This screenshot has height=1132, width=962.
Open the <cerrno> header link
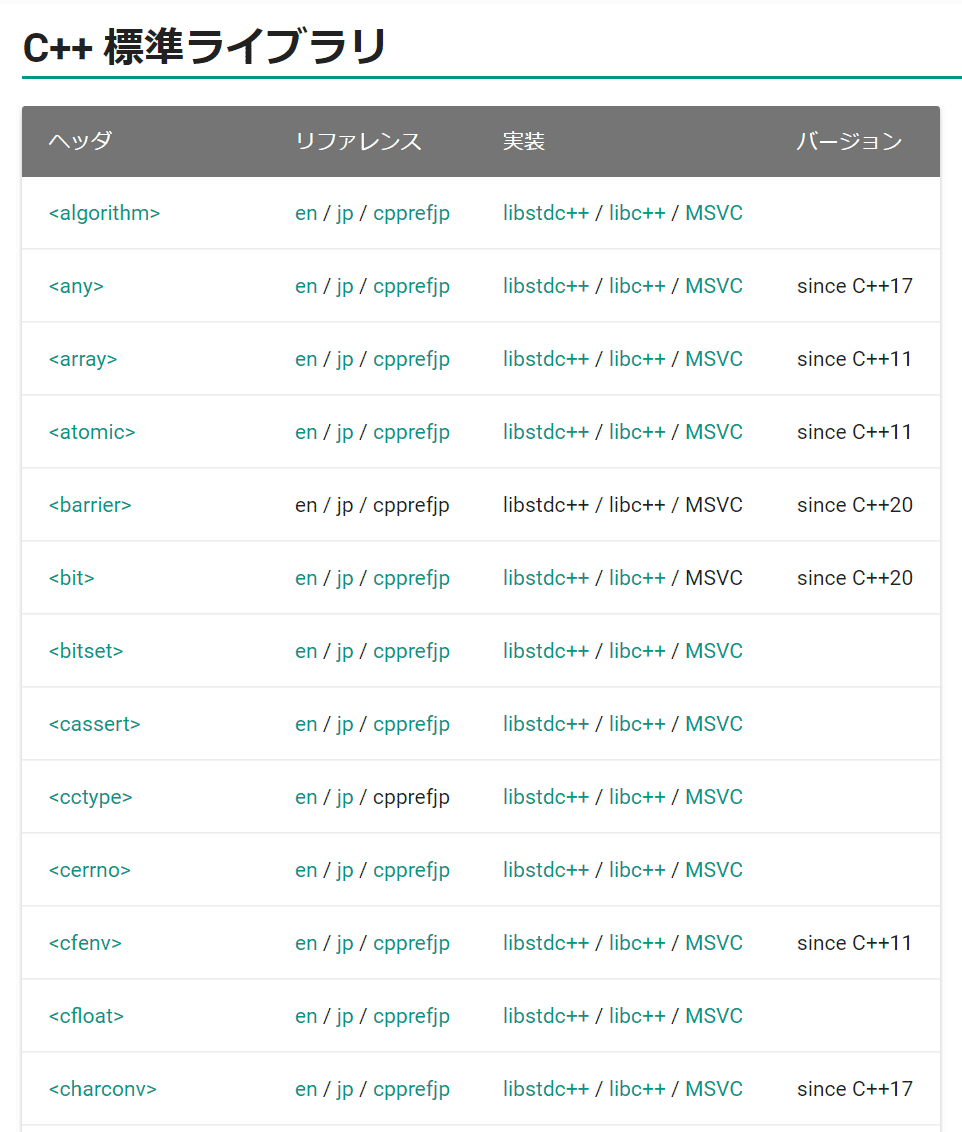(x=89, y=869)
